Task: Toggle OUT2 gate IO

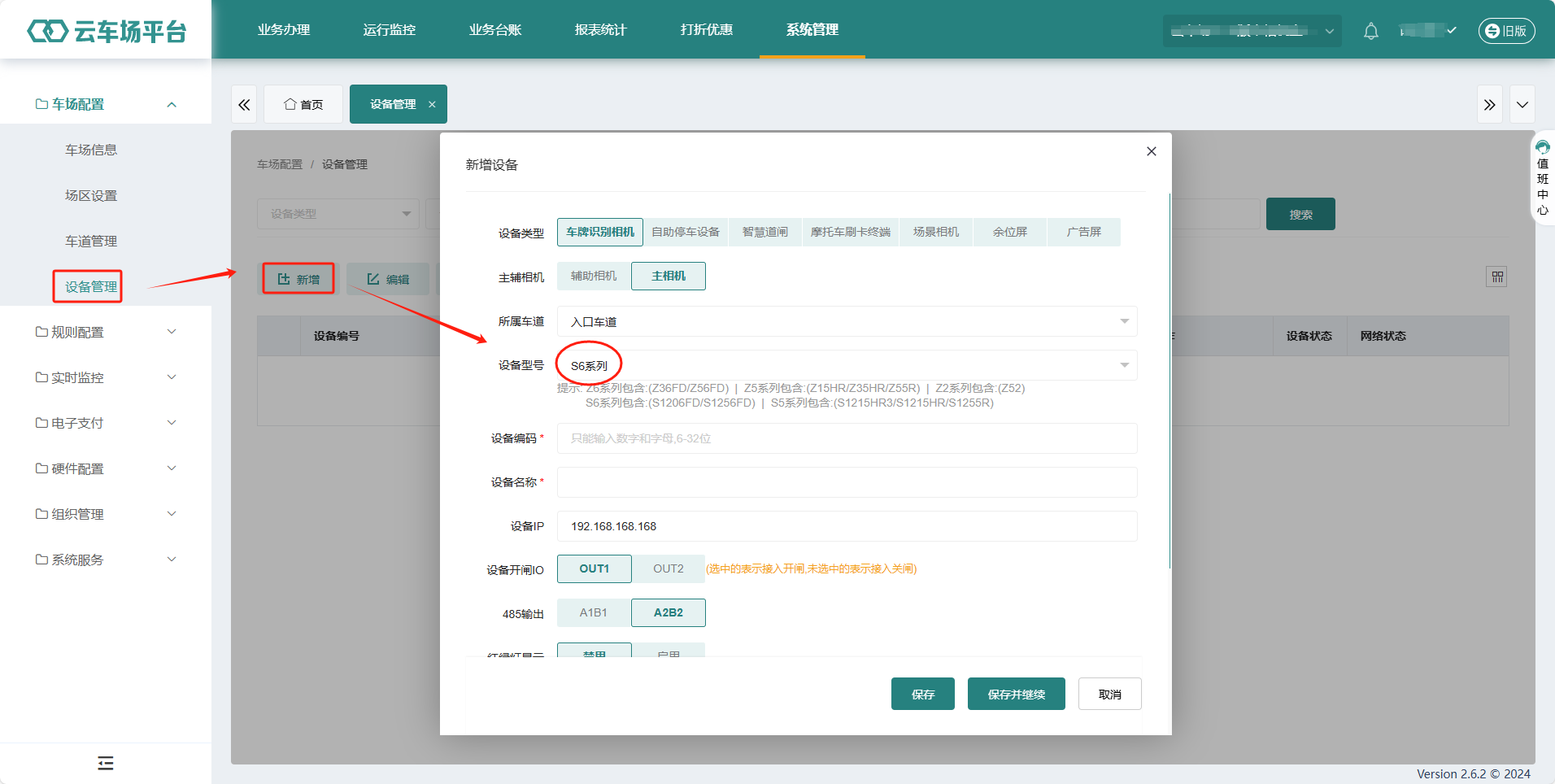Action: click(x=669, y=568)
